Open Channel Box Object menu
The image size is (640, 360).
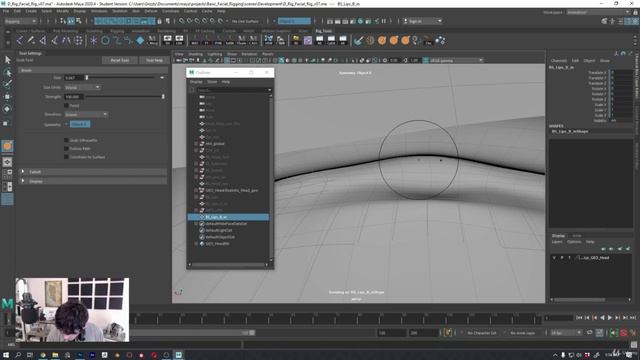point(589,60)
